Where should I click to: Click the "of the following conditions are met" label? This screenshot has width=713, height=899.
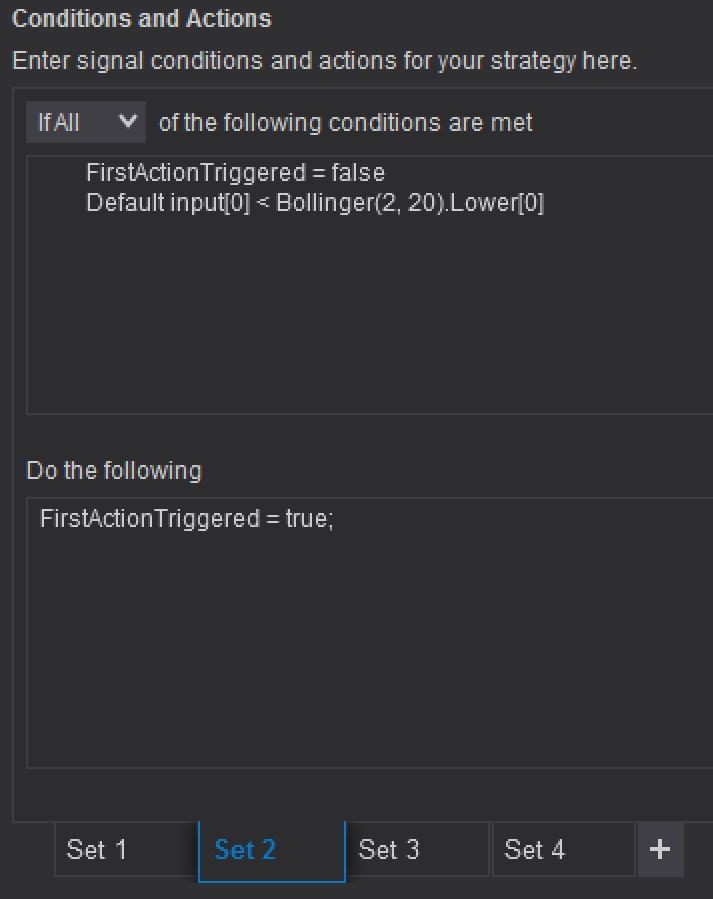click(346, 123)
